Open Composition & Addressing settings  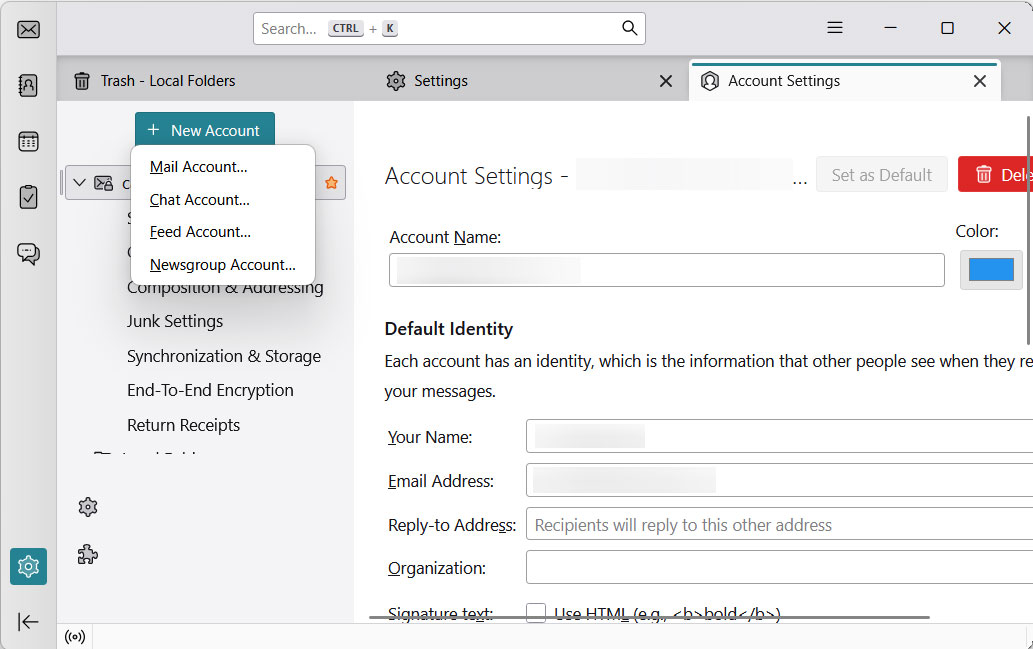(x=225, y=289)
